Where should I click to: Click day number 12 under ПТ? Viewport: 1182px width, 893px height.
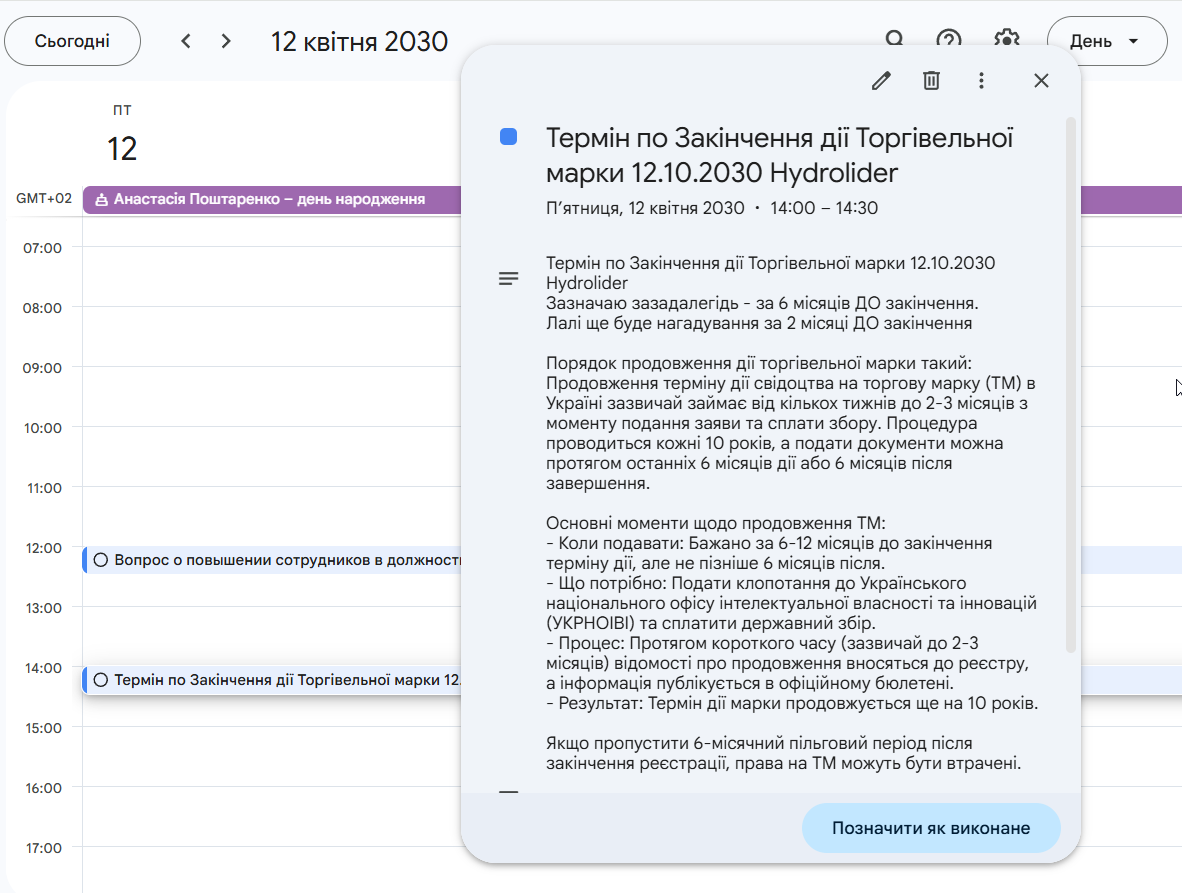coord(122,148)
